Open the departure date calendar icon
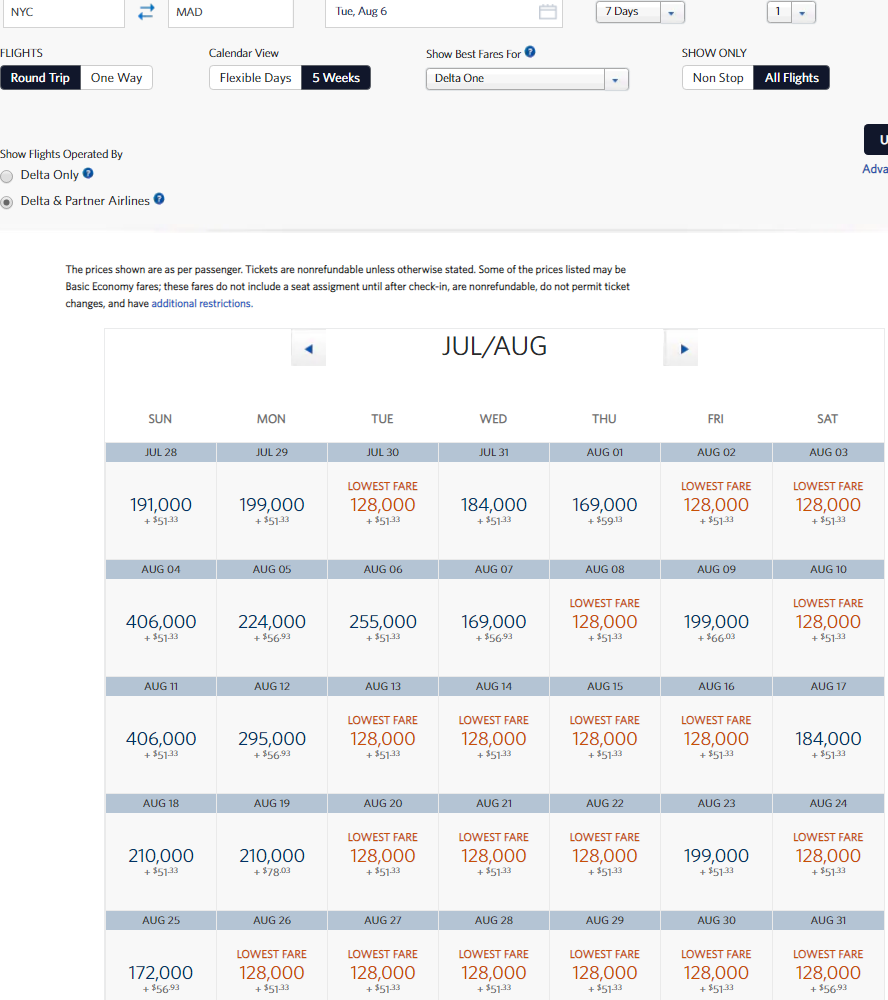The width and height of the screenshot is (888, 1000). point(547,12)
